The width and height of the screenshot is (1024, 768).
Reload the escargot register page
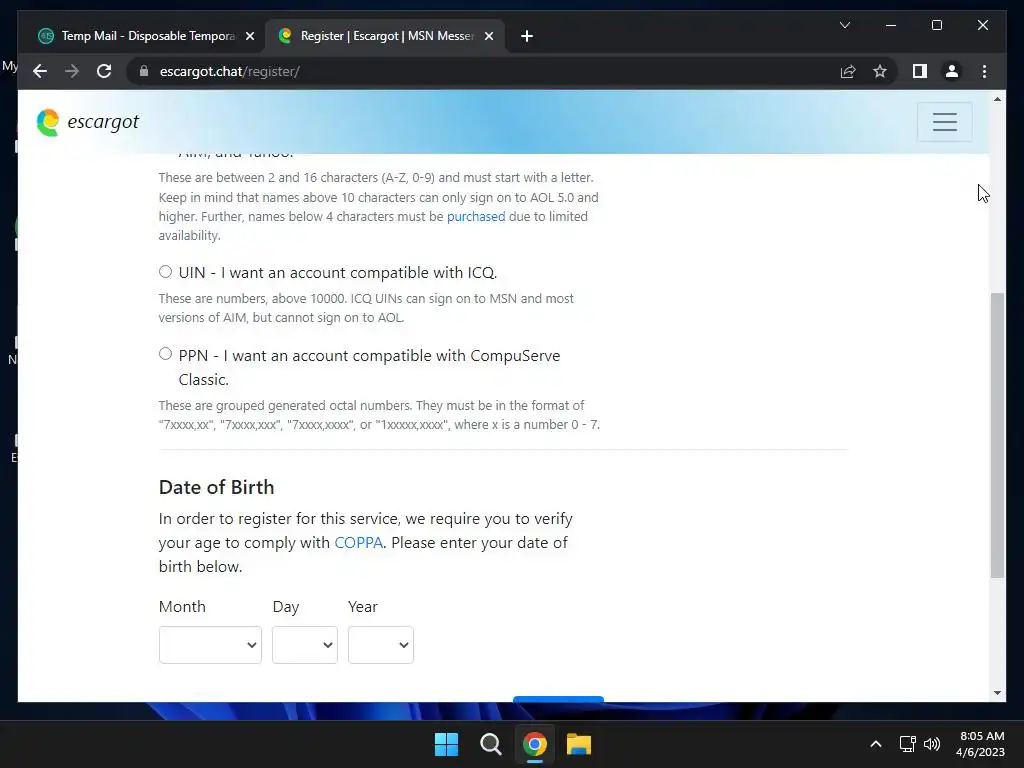(x=104, y=71)
